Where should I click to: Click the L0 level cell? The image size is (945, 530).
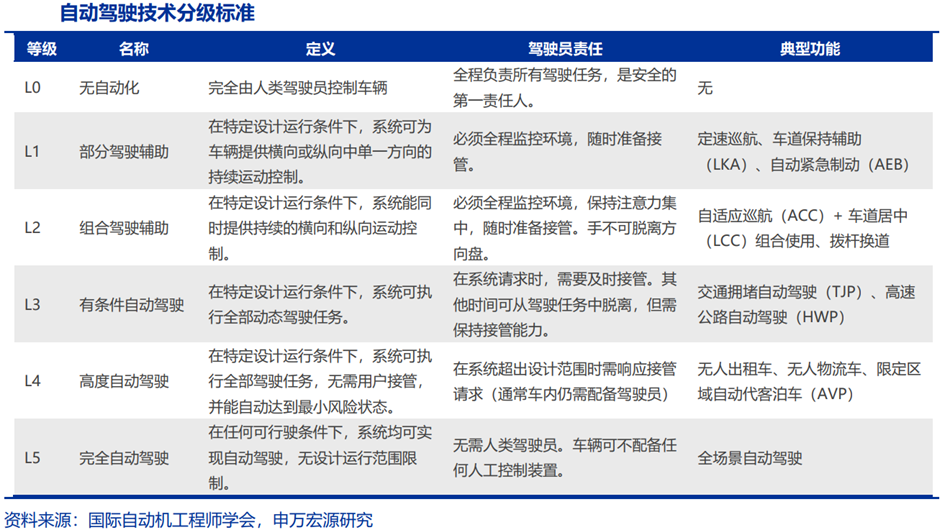(x=32, y=88)
